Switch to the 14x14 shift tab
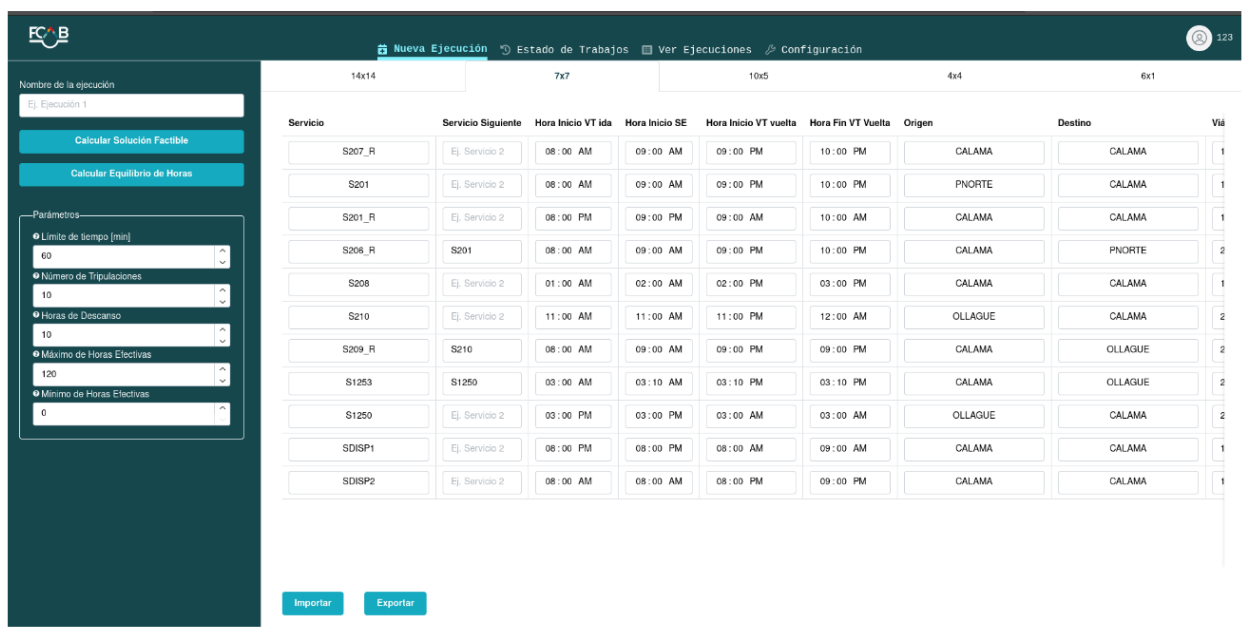1250x634 pixels. 363,76
